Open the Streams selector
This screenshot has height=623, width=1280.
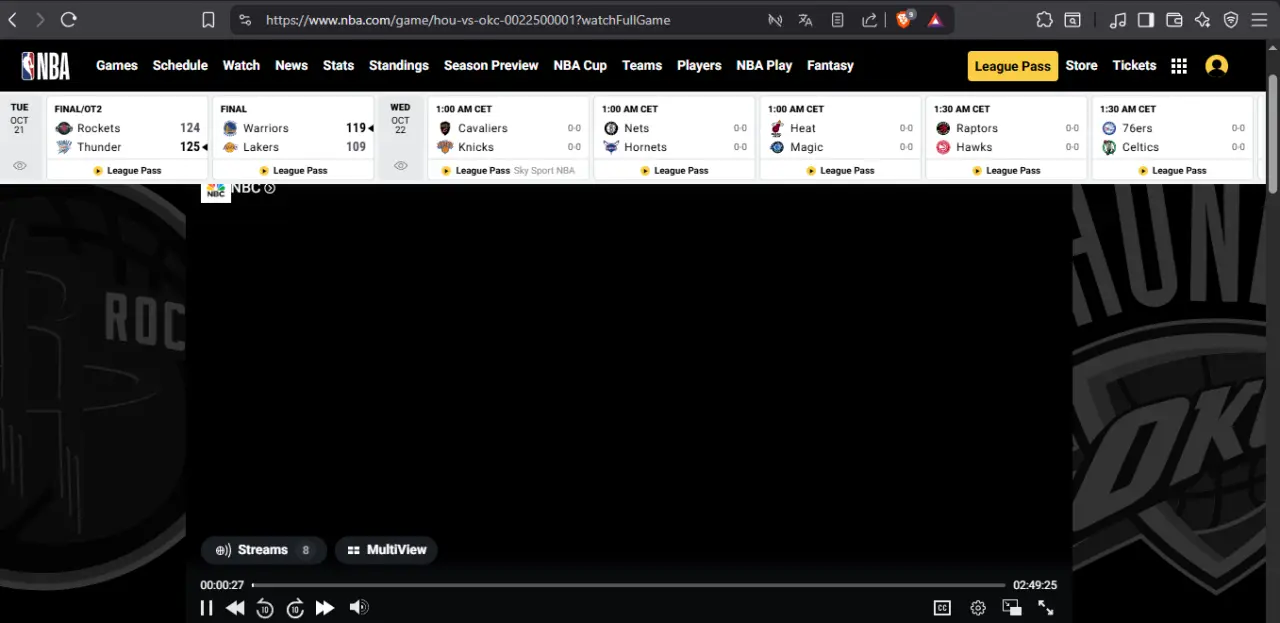point(264,550)
